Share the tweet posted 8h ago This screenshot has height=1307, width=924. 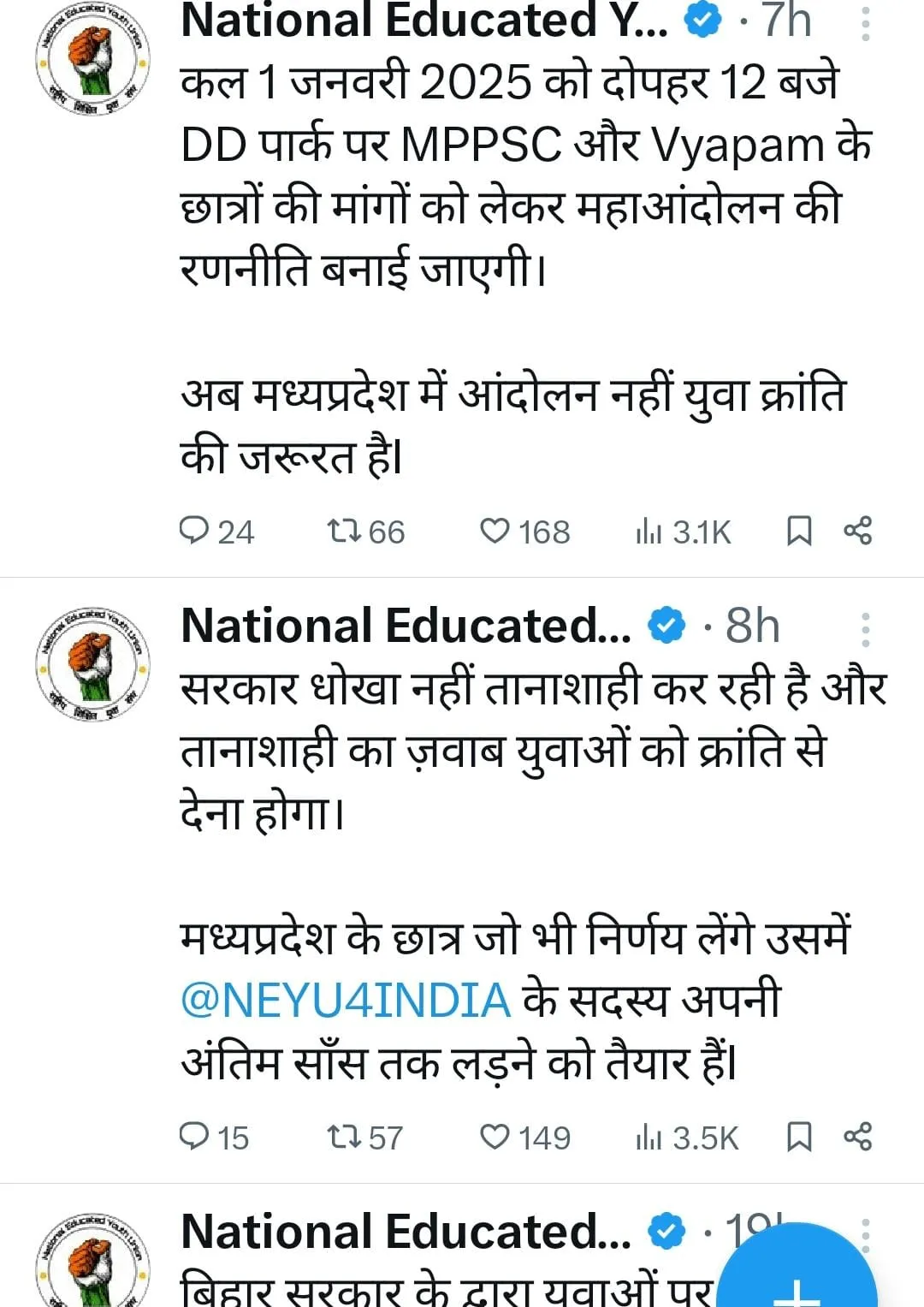(858, 1138)
